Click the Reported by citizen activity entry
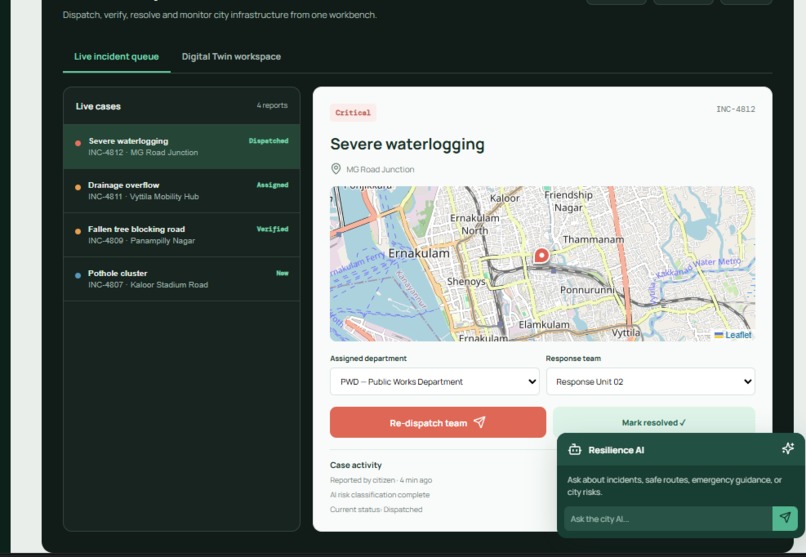The height and width of the screenshot is (557, 806). coord(381,480)
